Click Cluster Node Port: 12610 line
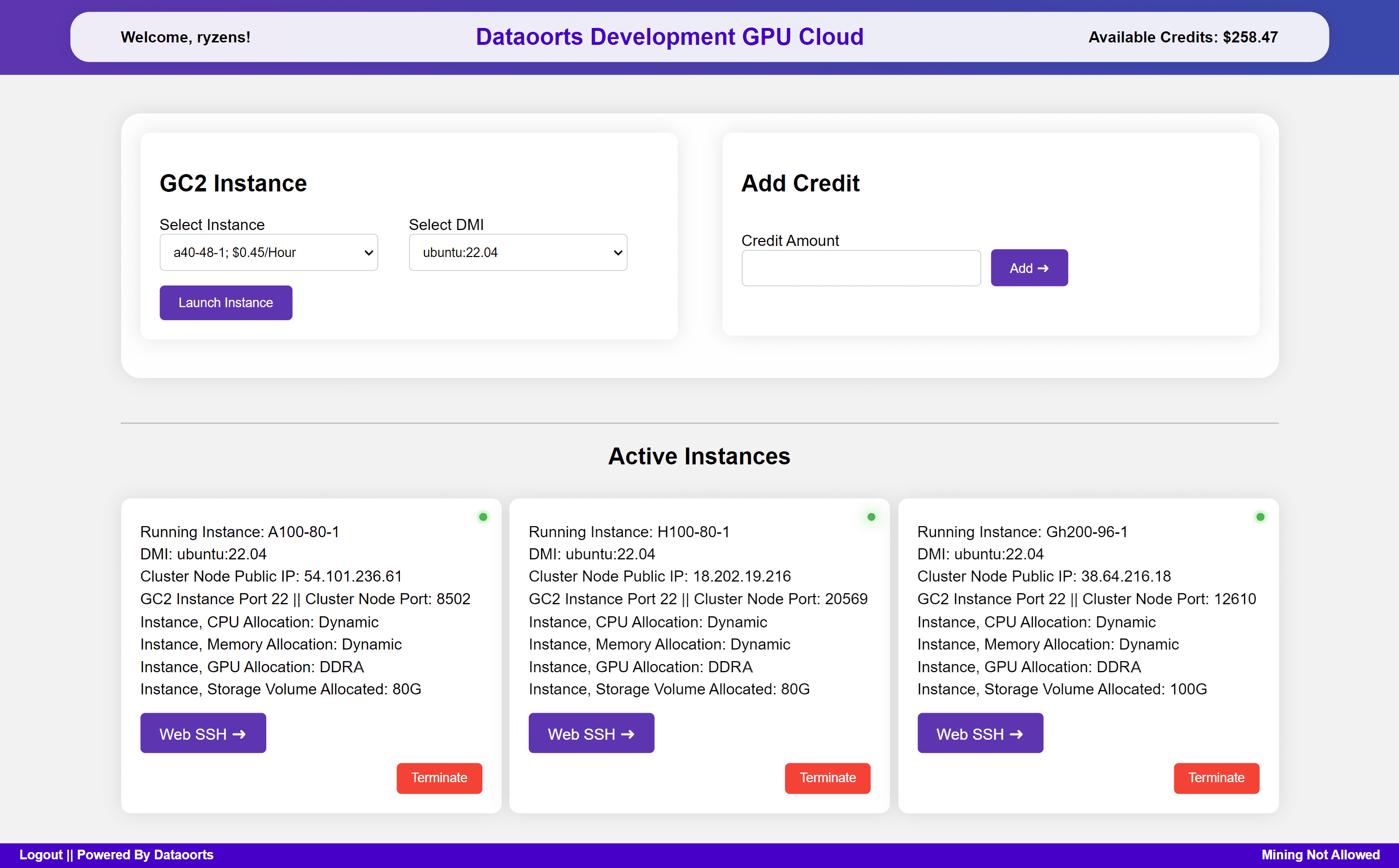The height and width of the screenshot is (868, 1399). point(1086,599)
